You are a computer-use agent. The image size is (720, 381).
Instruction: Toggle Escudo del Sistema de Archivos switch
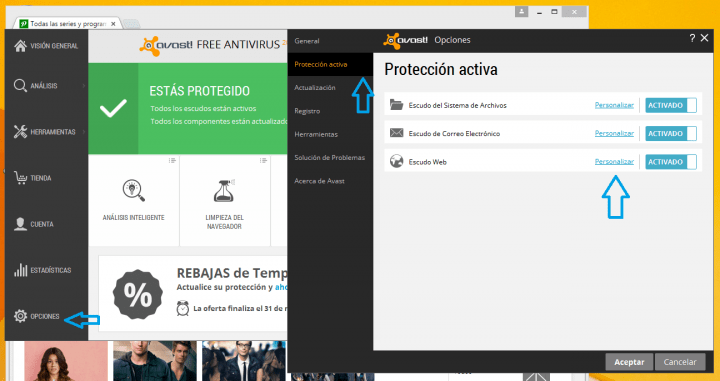click(x=671, y=105)
